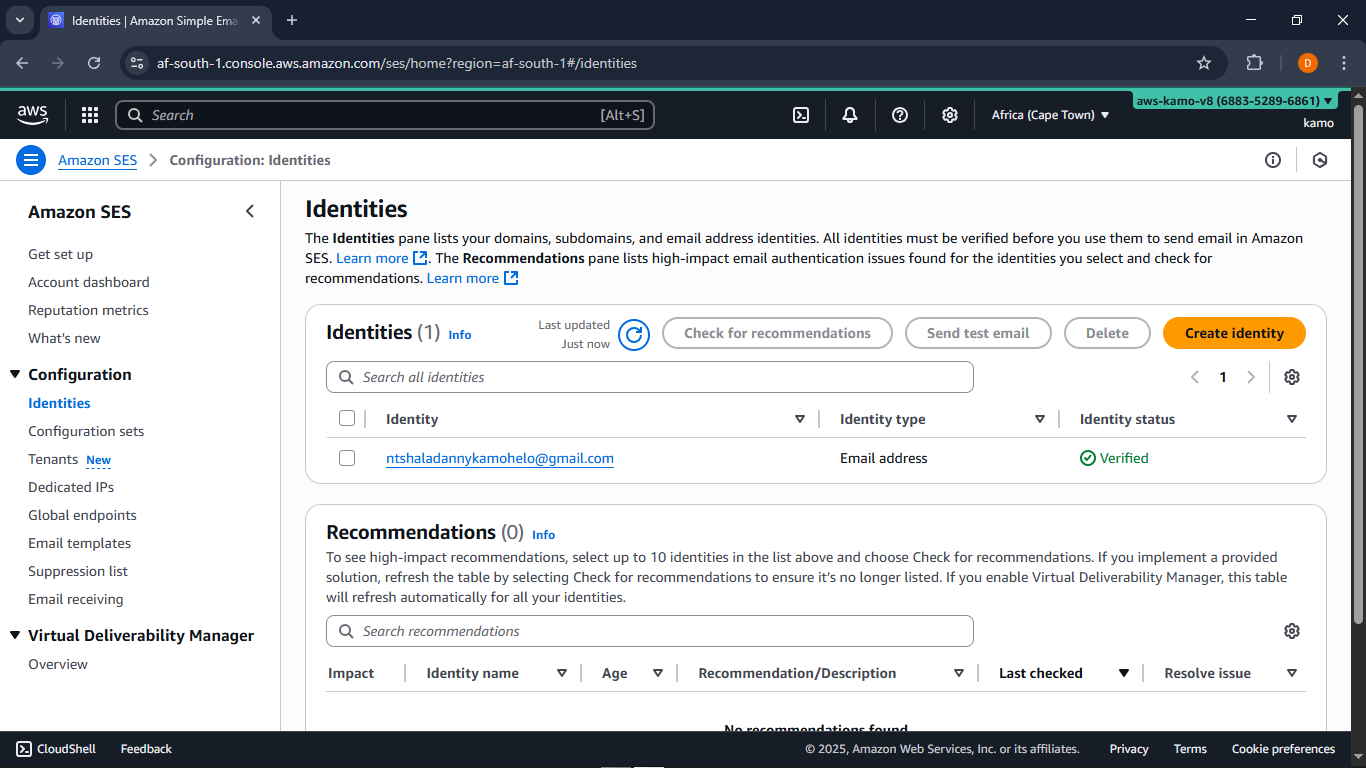Open the Africa (Cape Town) region dropdown
1366x768 pixels.
click(x=1050, y=115)
